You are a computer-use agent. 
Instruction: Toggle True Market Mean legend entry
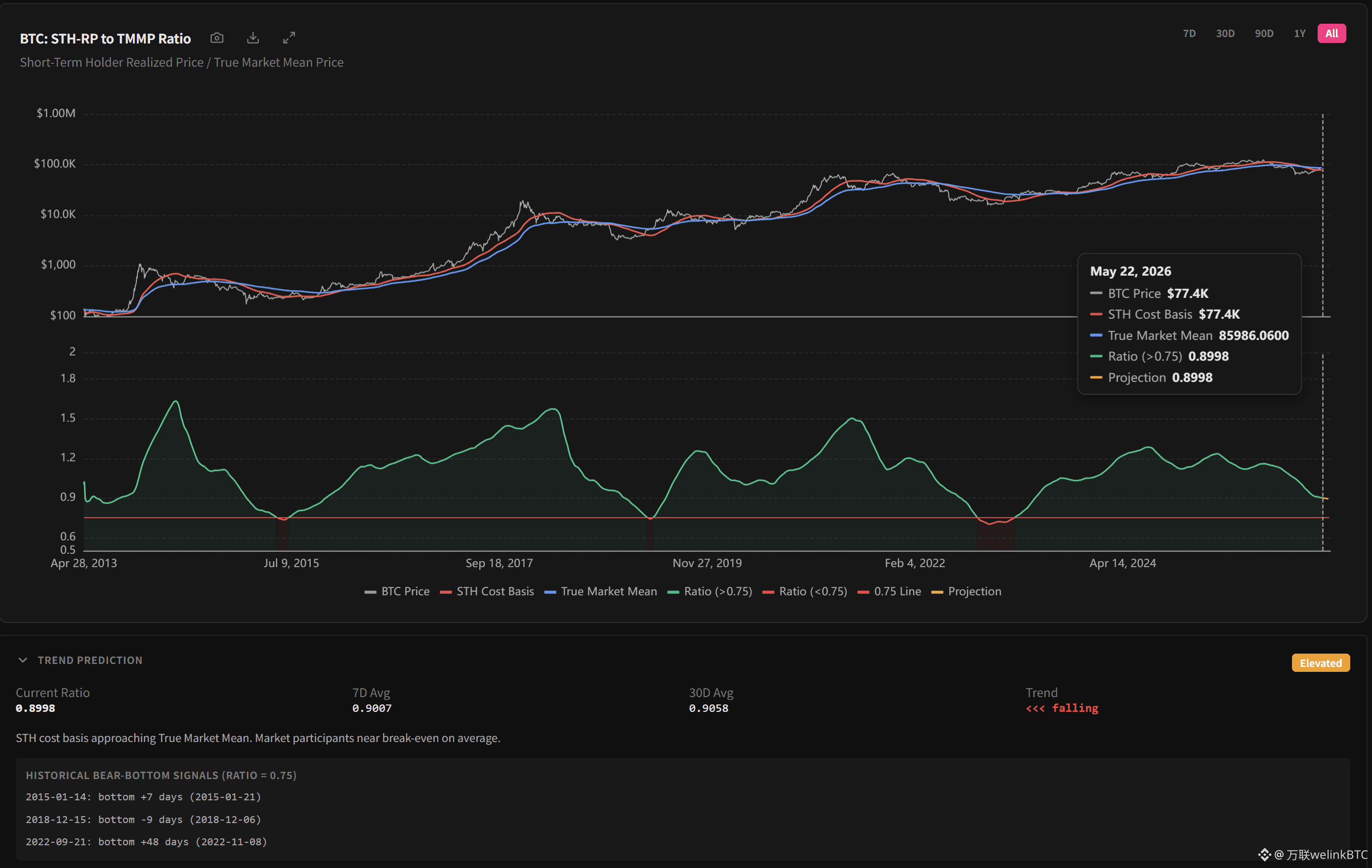click(x=601, y=591)
